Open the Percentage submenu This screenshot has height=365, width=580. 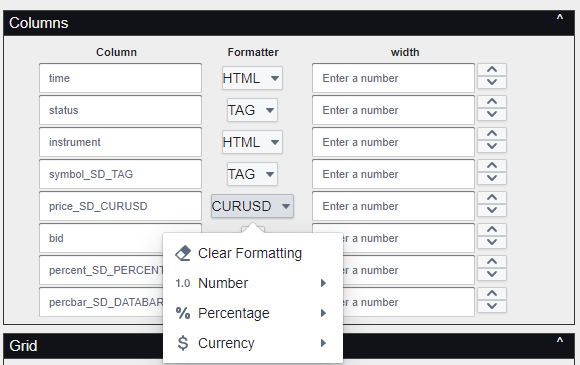253,313
